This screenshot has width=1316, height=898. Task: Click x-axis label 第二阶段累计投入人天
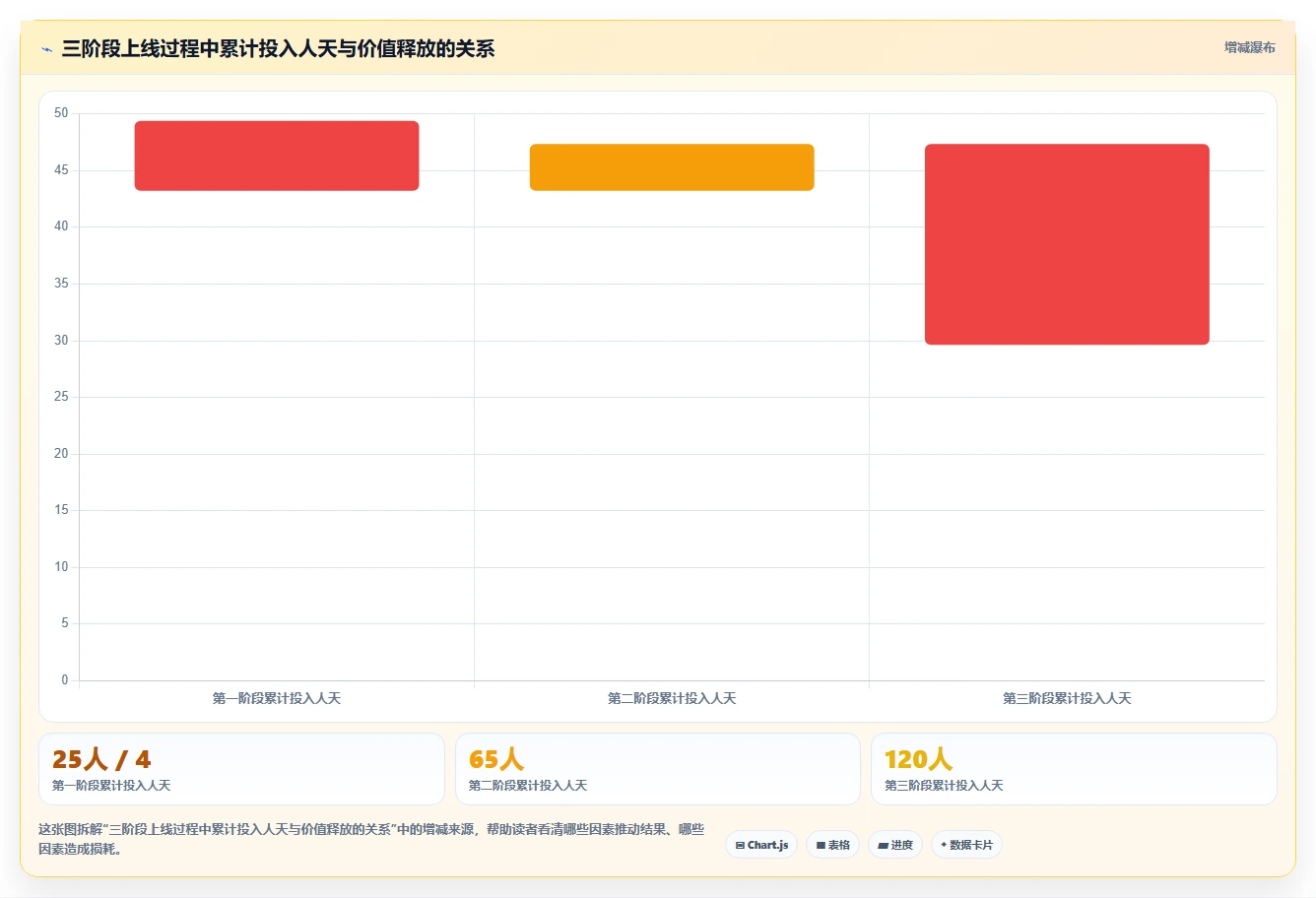click(672, 698)
